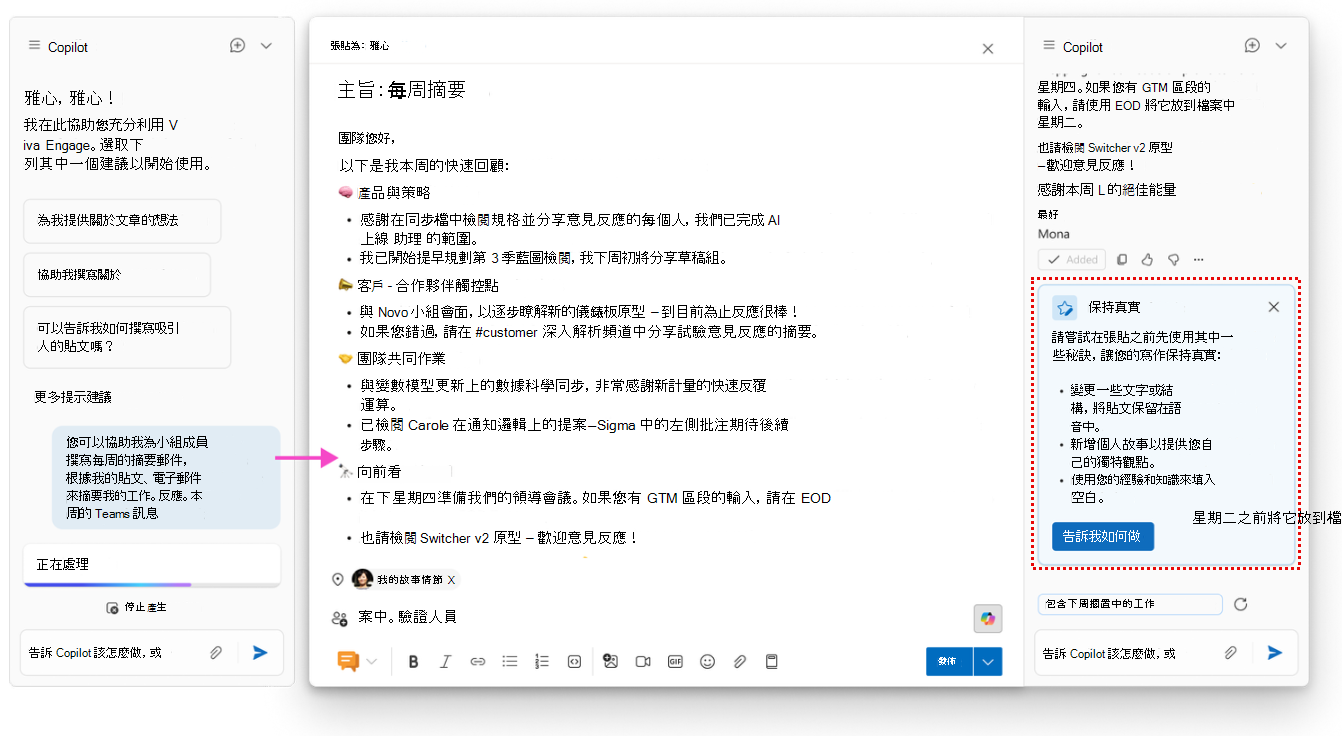
Task: Click the blue post (發佈) button
Action: pos(949,662)
